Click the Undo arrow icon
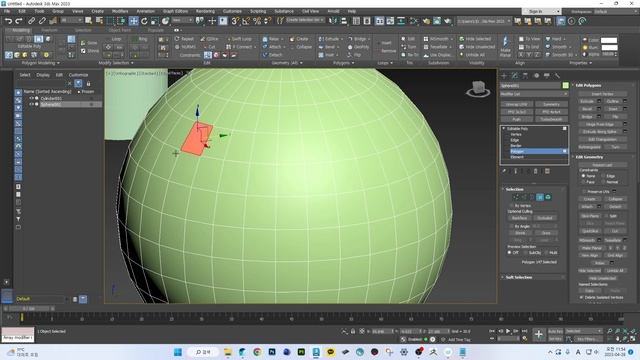 [8, 21]
